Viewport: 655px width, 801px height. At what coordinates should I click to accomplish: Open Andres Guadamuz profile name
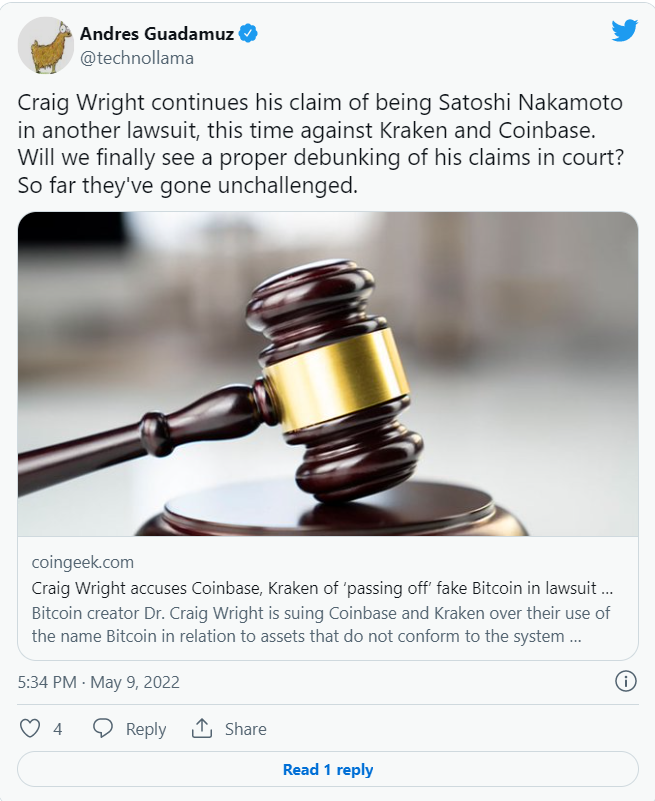point(157,34)
